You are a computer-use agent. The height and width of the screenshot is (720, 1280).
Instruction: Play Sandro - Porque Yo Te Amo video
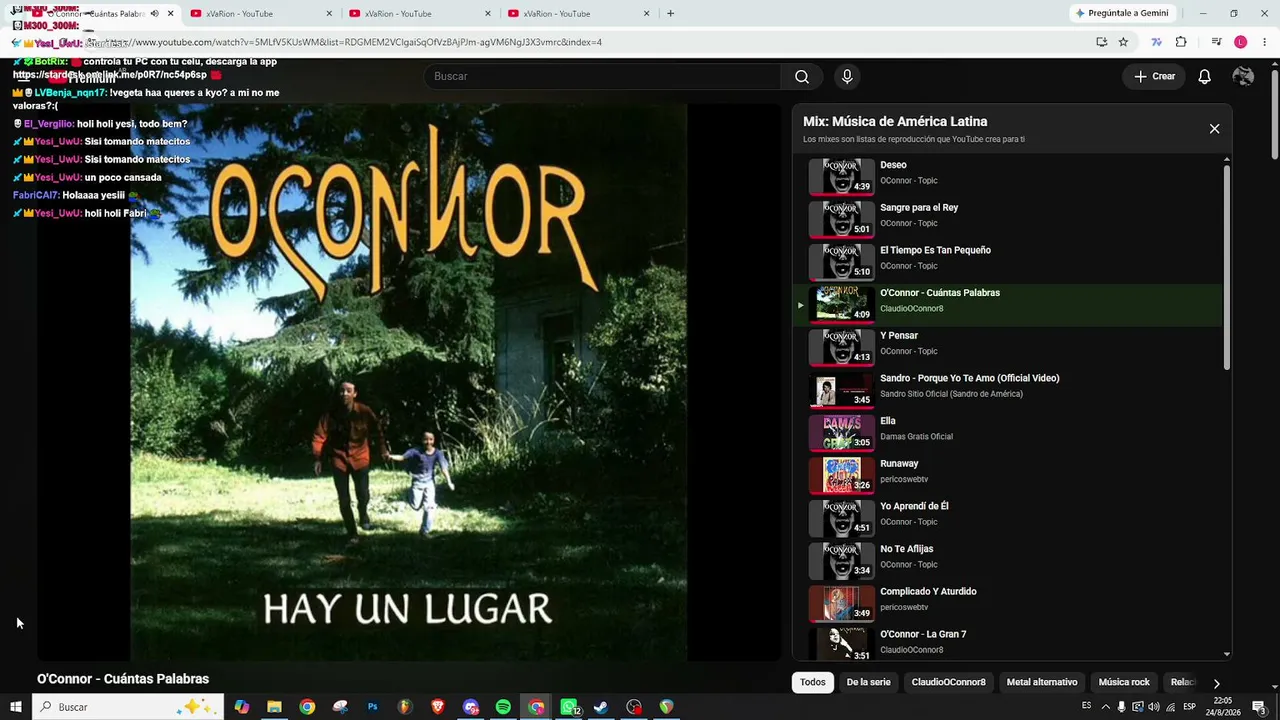(1008, 390)
